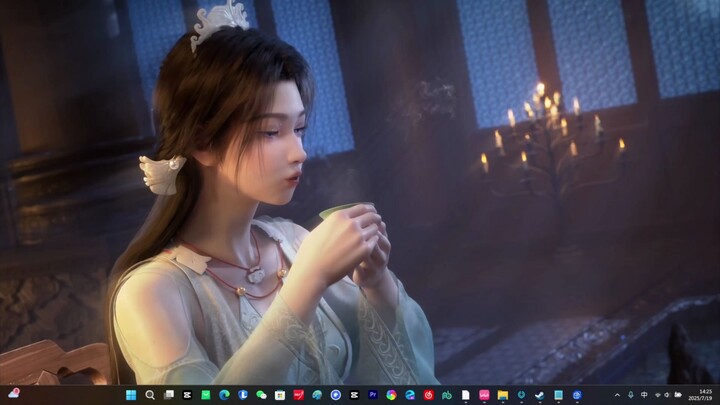Open the teal notepad taskbar app
Image resolution: width=720 pixels, height=405 pixels.
[x=558, y=395]
